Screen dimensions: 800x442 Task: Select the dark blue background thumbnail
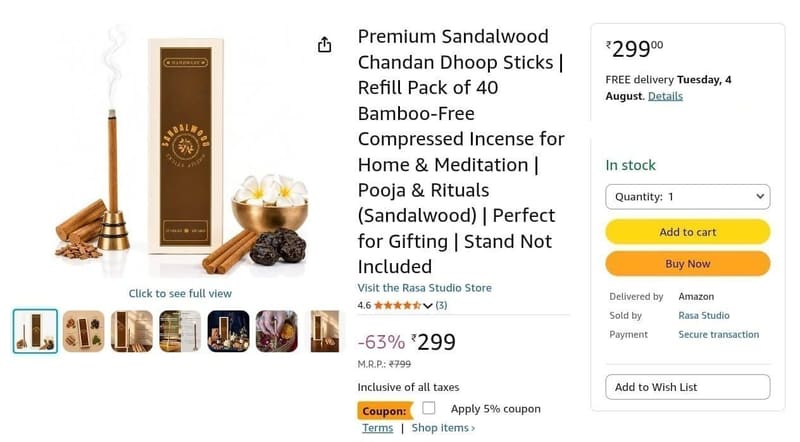point(229,331)
